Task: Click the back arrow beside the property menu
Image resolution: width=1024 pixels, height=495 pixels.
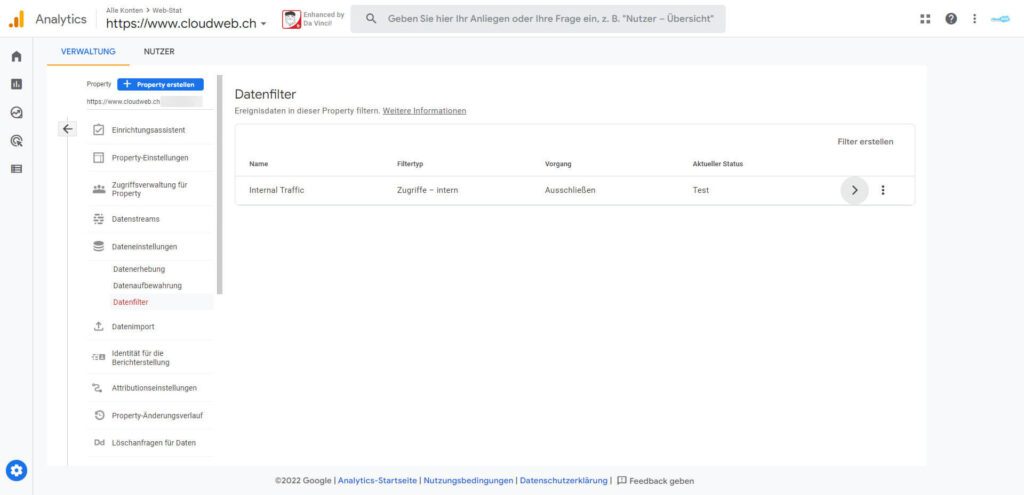Action: (x=67, y=129)
